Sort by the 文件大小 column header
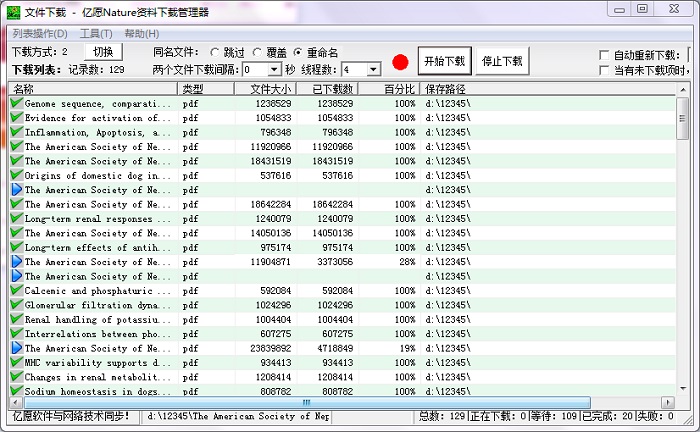 coord(266,89)
